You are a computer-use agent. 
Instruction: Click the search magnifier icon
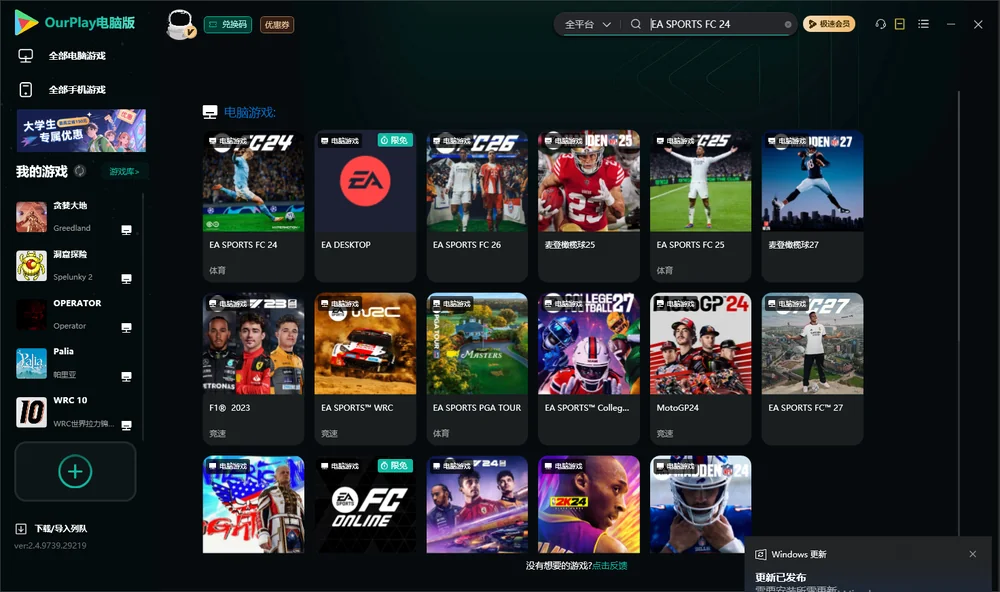pyautogui.click(x=635, y=24)
